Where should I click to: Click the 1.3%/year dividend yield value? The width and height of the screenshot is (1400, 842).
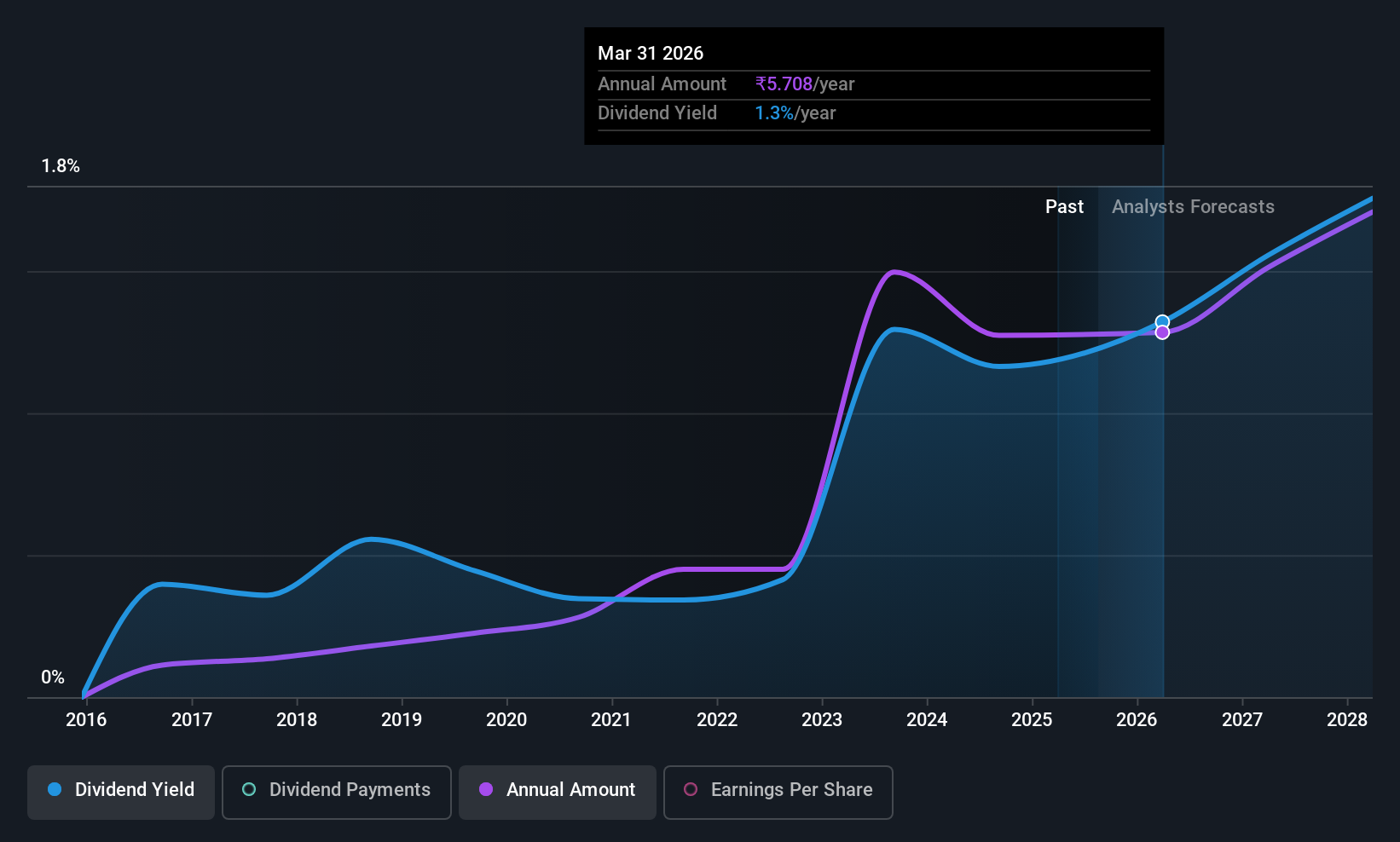point(795,113)
